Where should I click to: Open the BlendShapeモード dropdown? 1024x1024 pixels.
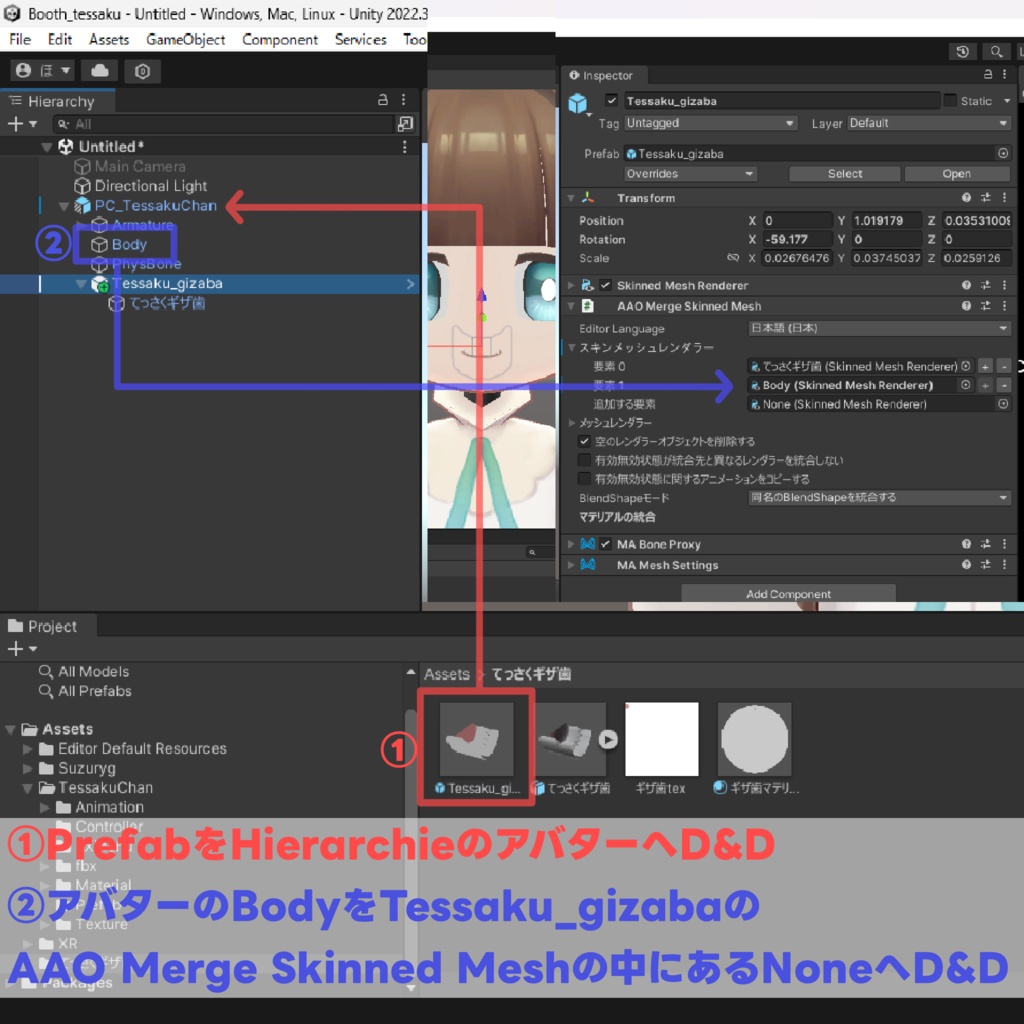click(879, 498)
